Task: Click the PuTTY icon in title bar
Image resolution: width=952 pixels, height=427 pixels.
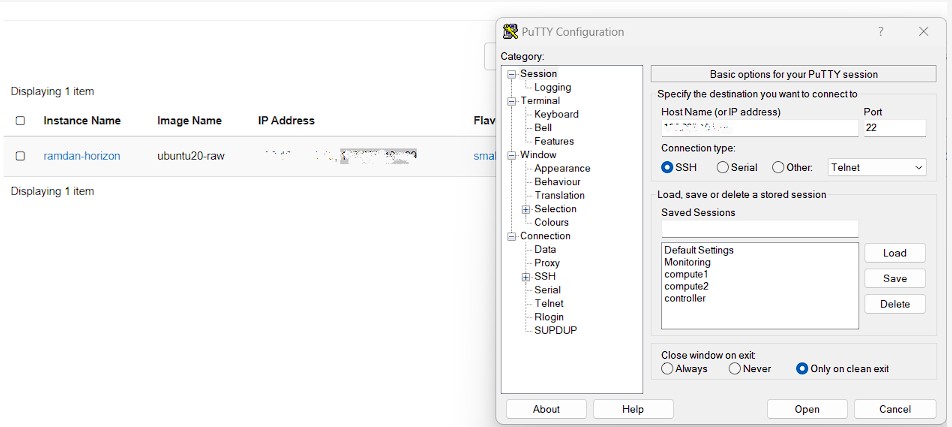Action: [511, 32]
